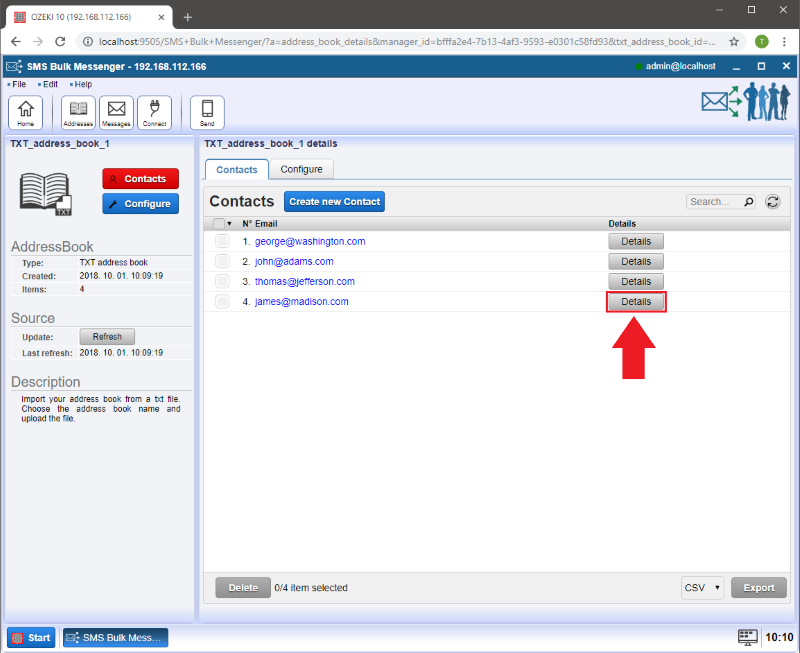The image size is (800, 653).
Task: Expand the select-all dropdown arrow in header
Action: (230, 224)
